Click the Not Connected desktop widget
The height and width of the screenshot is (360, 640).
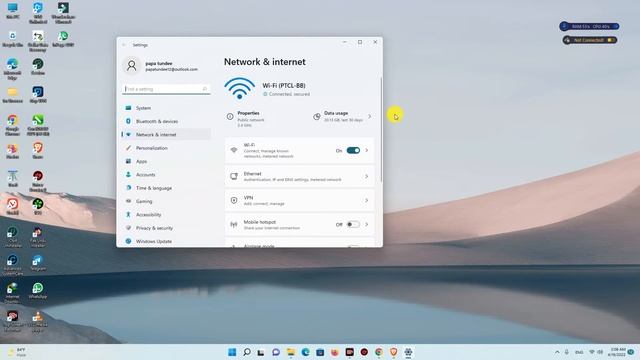point(589,40)
